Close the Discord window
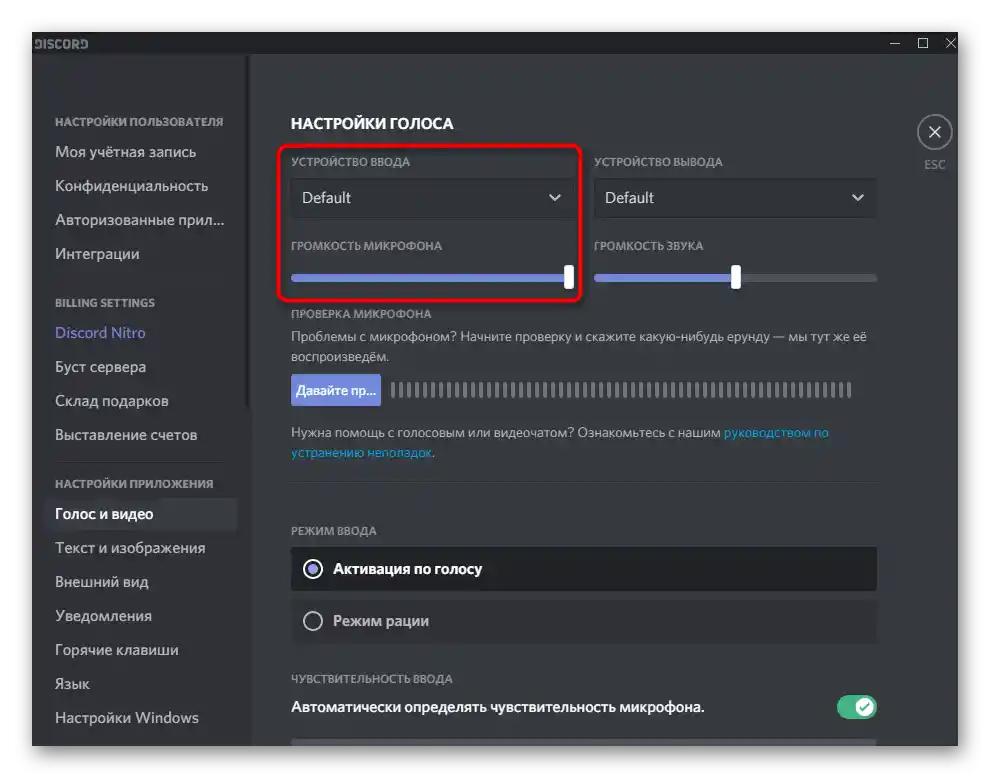Viewport: 990px width, 778px height. click(950, 43)
